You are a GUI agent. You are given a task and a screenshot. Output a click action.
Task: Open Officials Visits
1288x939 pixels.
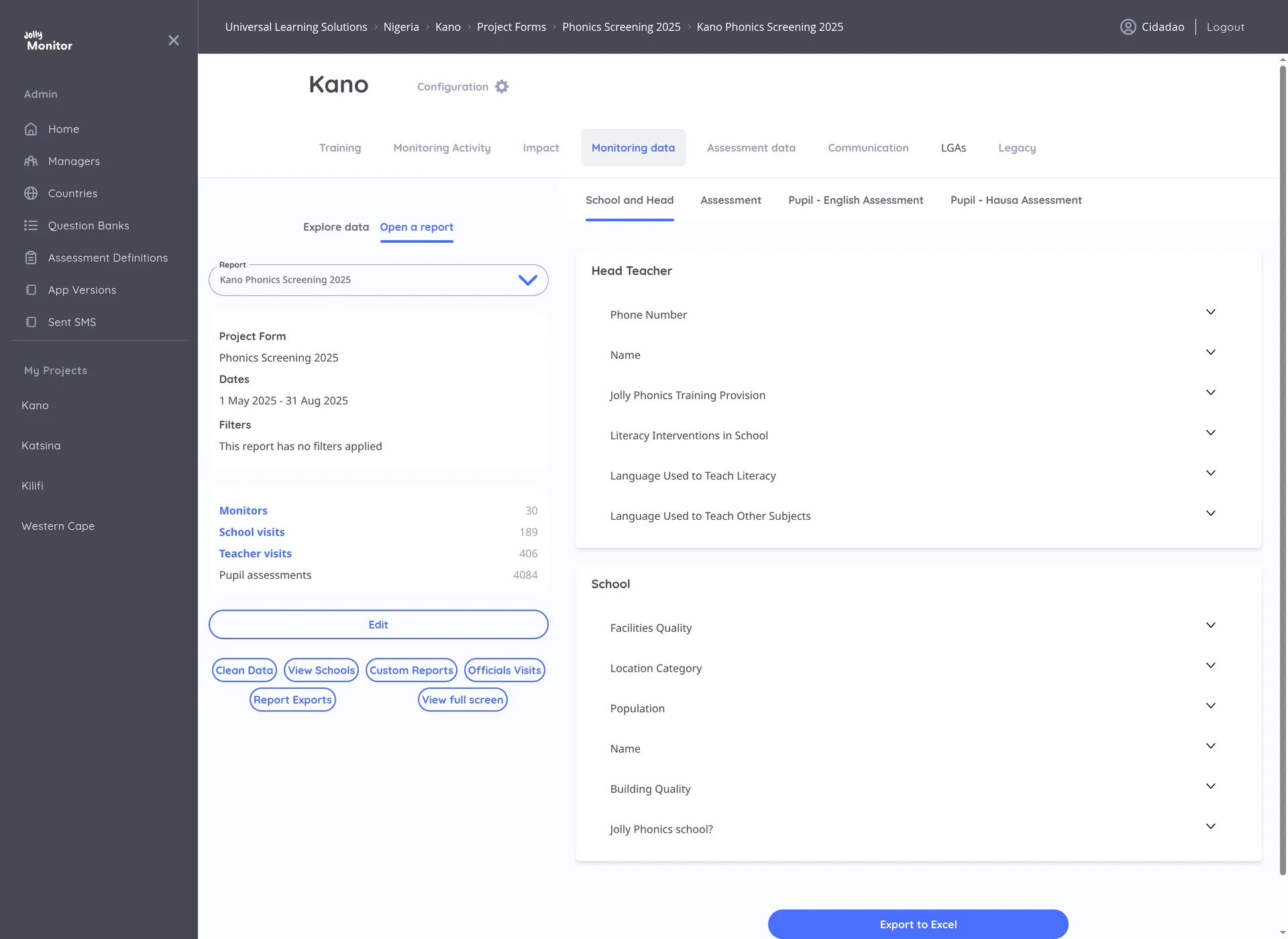(504, 670)
